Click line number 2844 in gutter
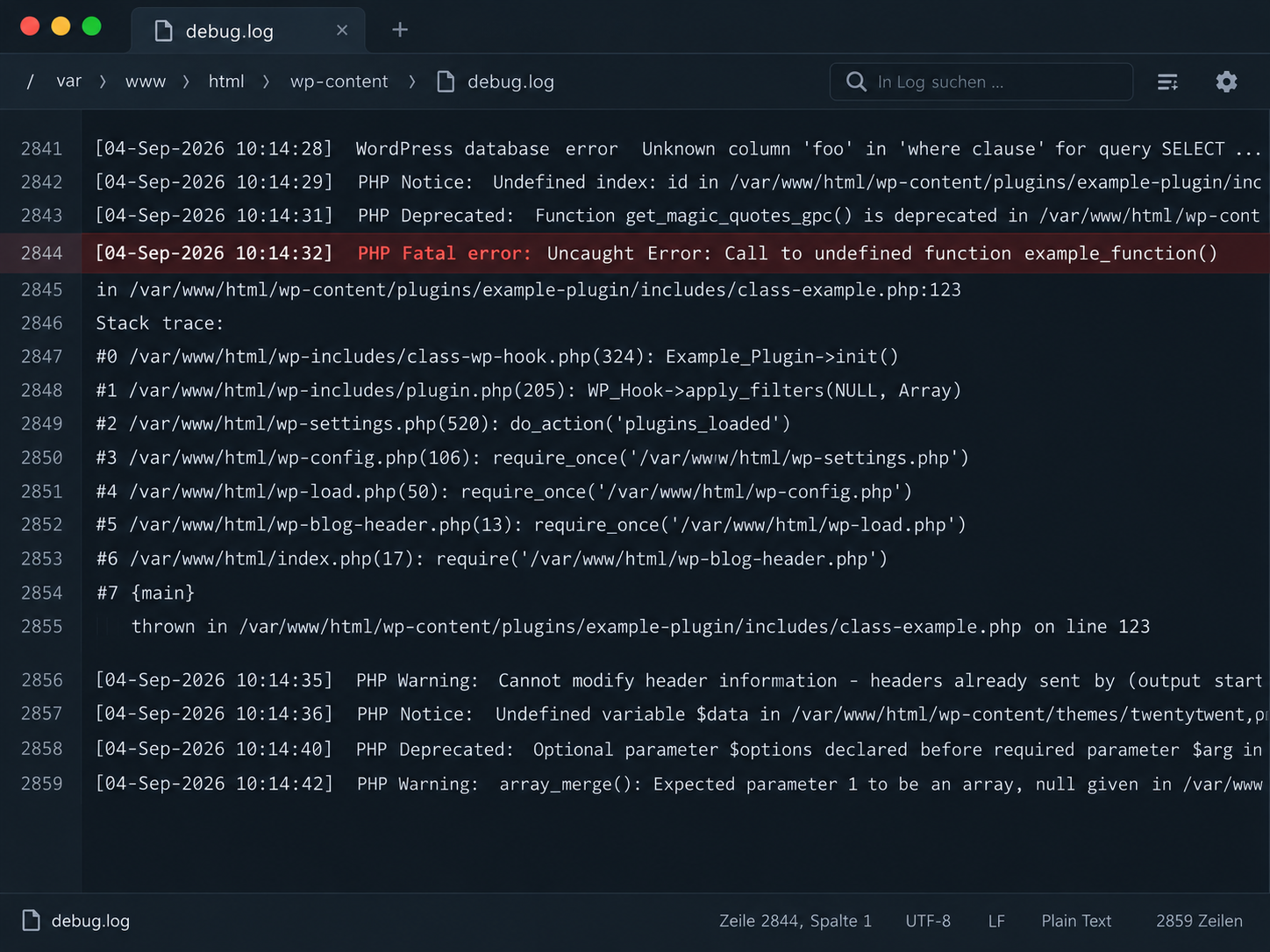This screenshot has width=1270, height=952. coord(42,253)
